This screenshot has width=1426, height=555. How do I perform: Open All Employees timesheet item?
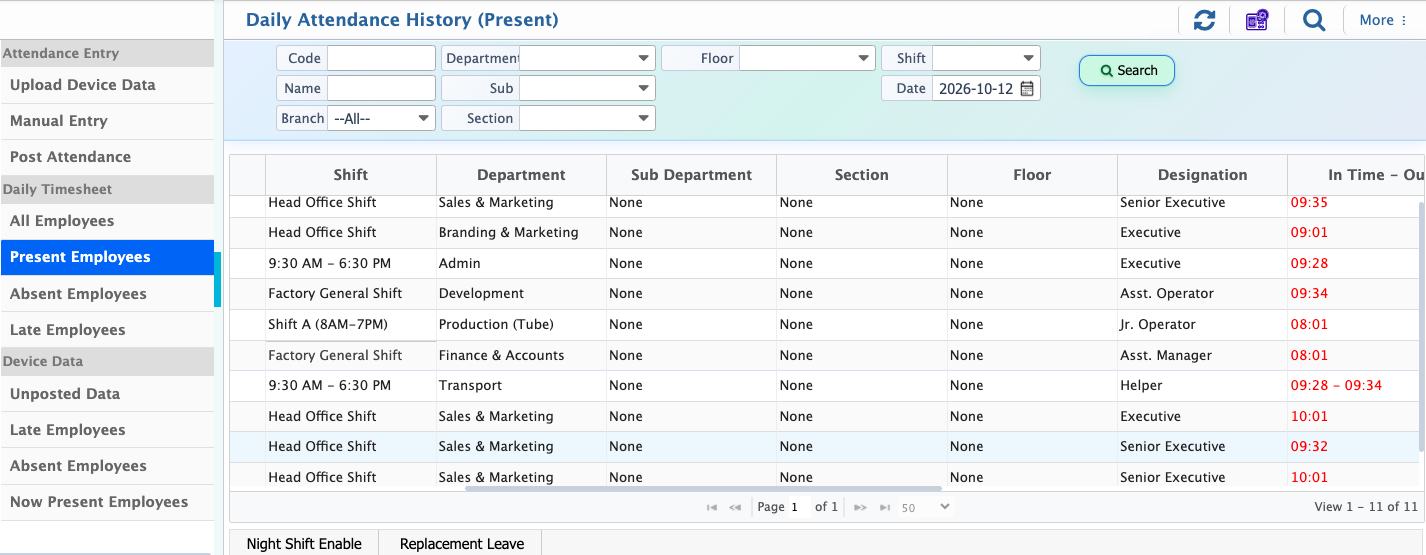[x=107, y=221]
